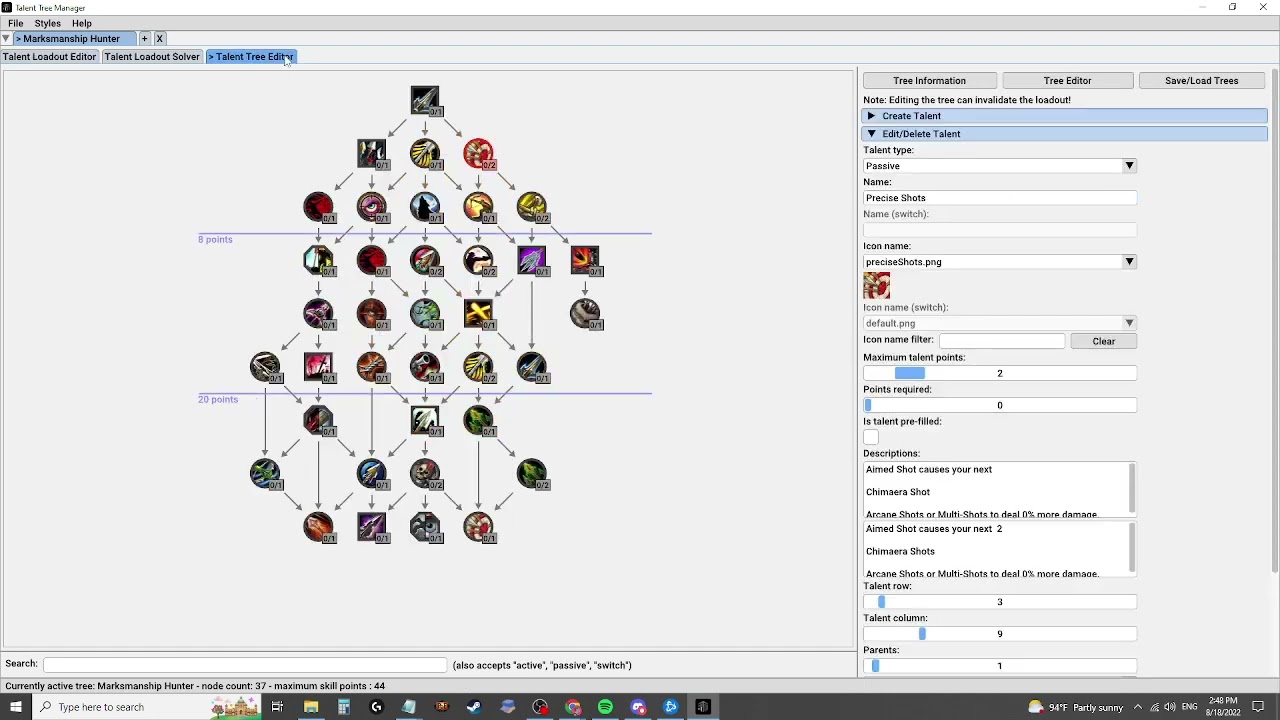Open File Explorer from the taskbar
1280x720 pixels.
coord(311,707)
